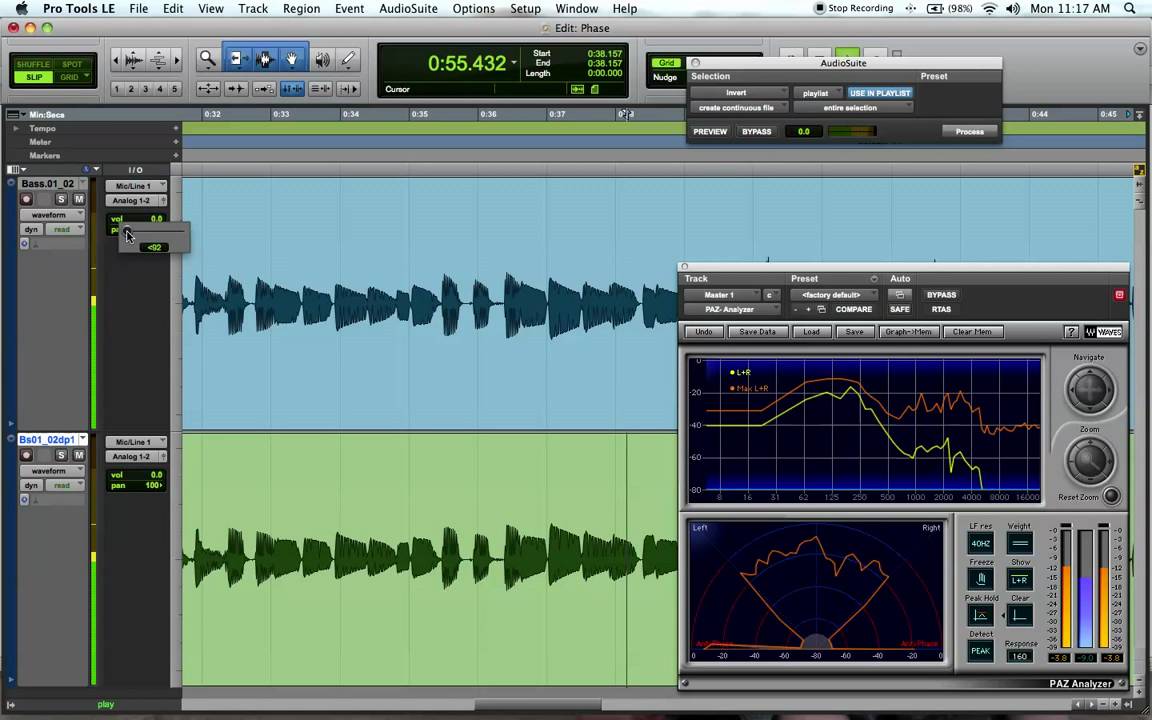Open the Region menu
Viewport: 1152px width, 720px height.
tap(301, 9)
